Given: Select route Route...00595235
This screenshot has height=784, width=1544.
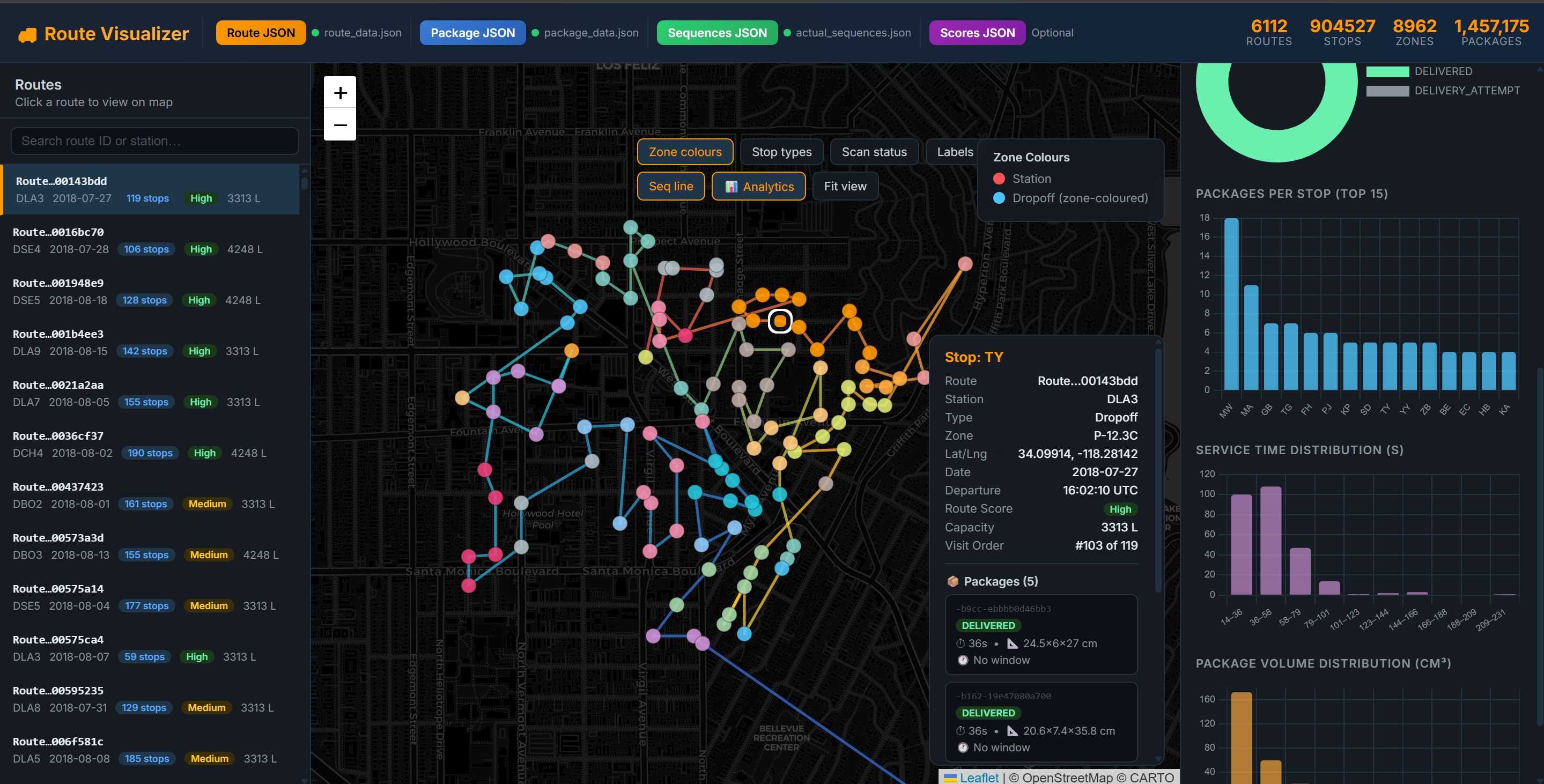Looking at the screenshot, I should [151, 699].
